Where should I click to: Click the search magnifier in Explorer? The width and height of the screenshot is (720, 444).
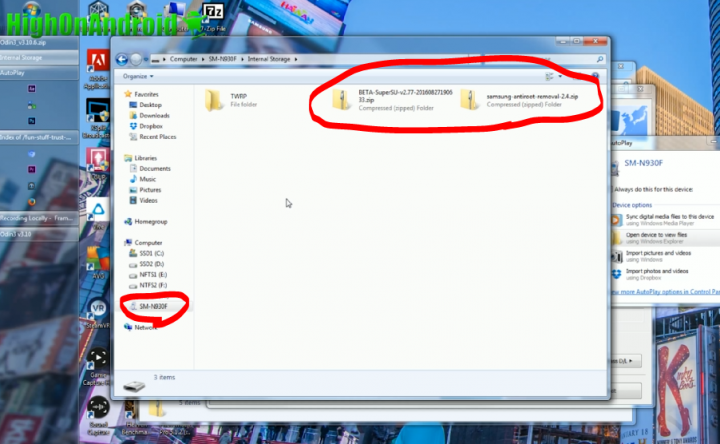click(x=600, y=59)
